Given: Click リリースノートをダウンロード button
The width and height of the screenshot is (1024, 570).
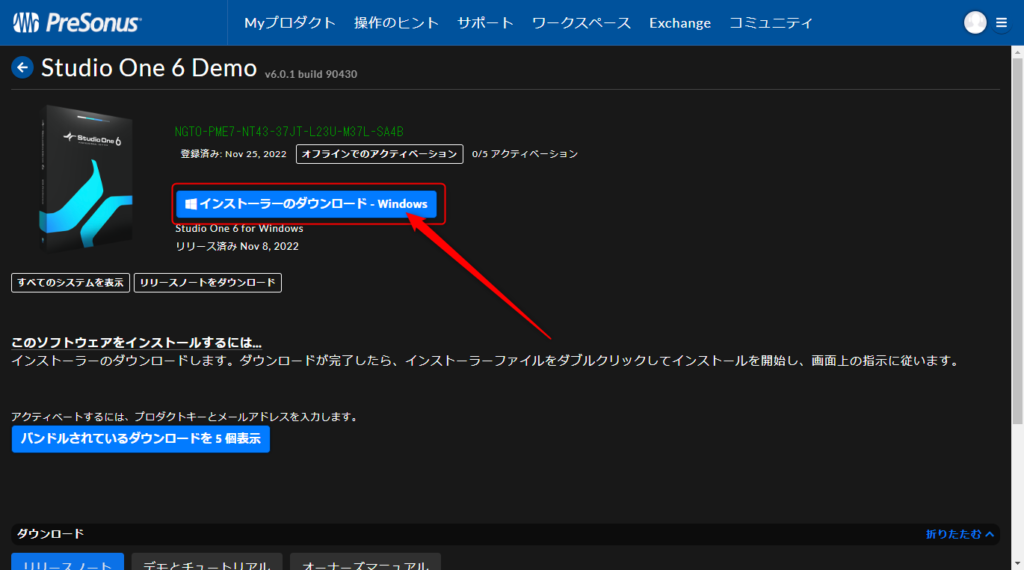Looking at the screenshot, I should click(x=208, y=283).
